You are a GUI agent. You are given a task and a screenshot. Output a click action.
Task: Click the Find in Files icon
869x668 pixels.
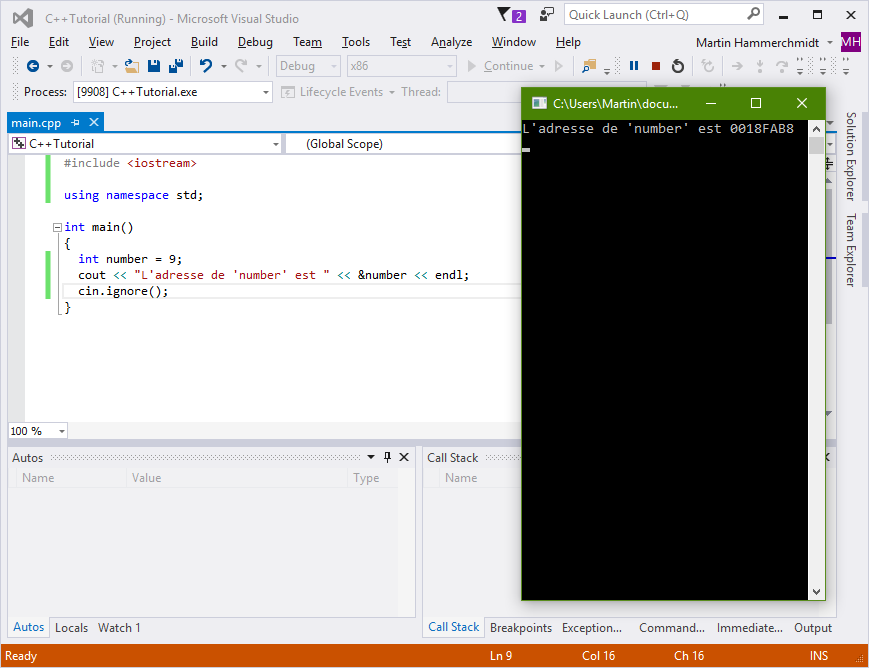point(589,67)
